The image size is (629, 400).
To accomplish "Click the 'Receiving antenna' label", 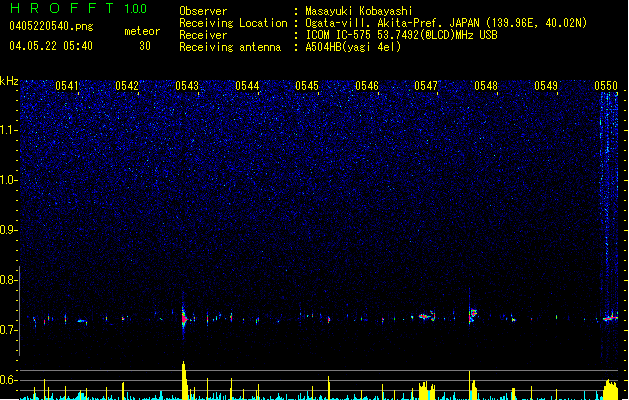I will [x=230, y=47].
